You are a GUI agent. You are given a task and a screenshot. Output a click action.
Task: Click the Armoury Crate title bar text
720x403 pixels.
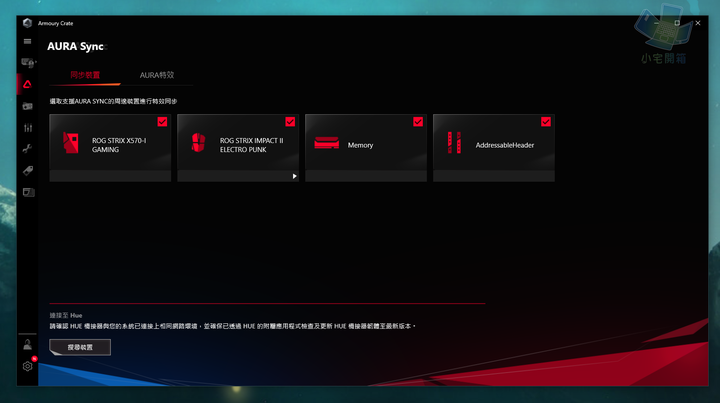[56, 23]
